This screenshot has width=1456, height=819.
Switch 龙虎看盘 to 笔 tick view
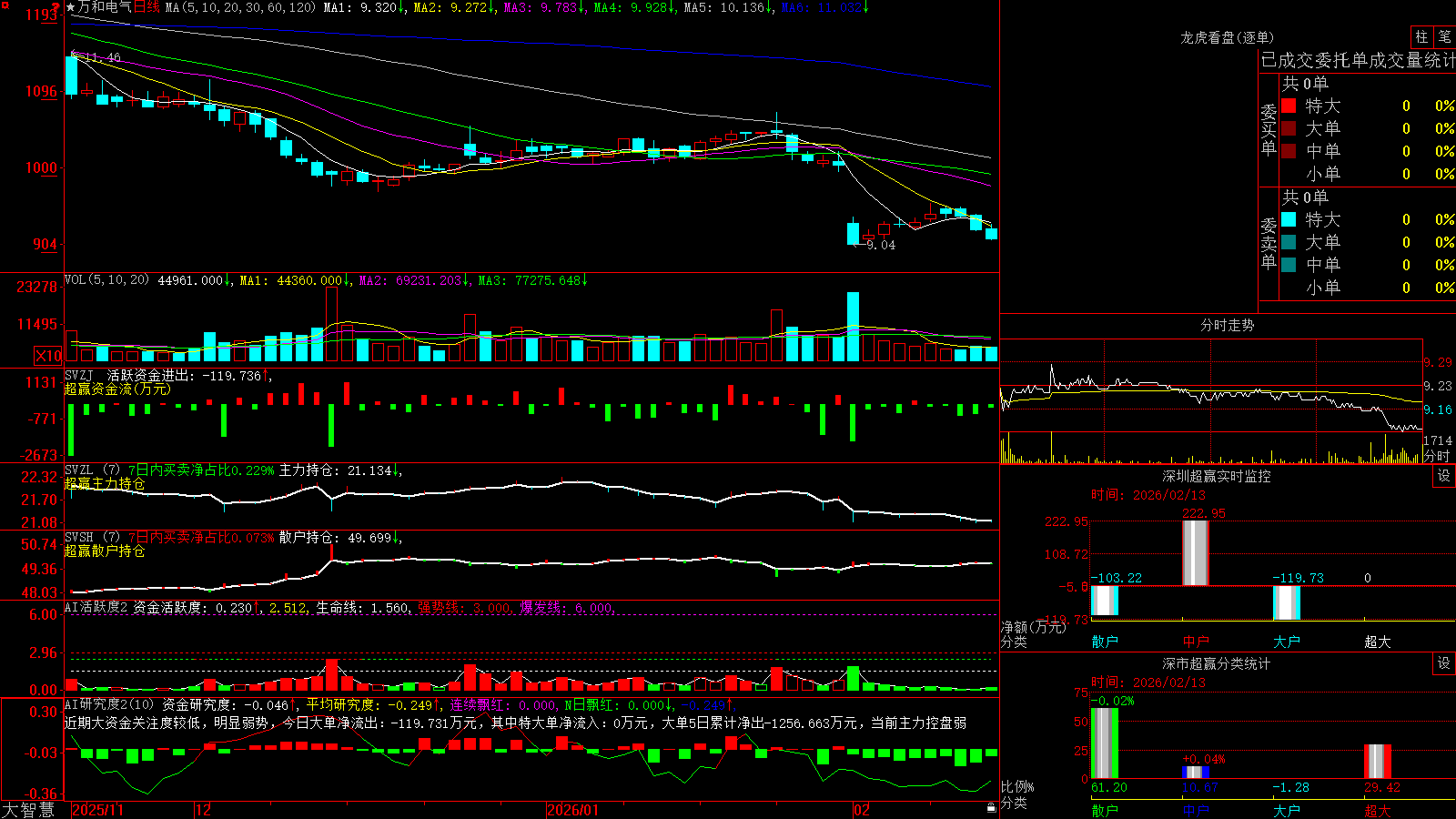tap(1445, 36)
